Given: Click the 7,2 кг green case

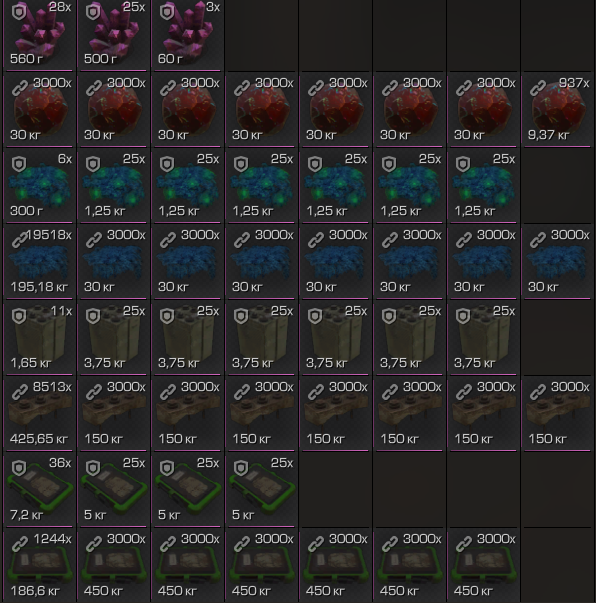Looking at the screenshot, I should point(39,491).
